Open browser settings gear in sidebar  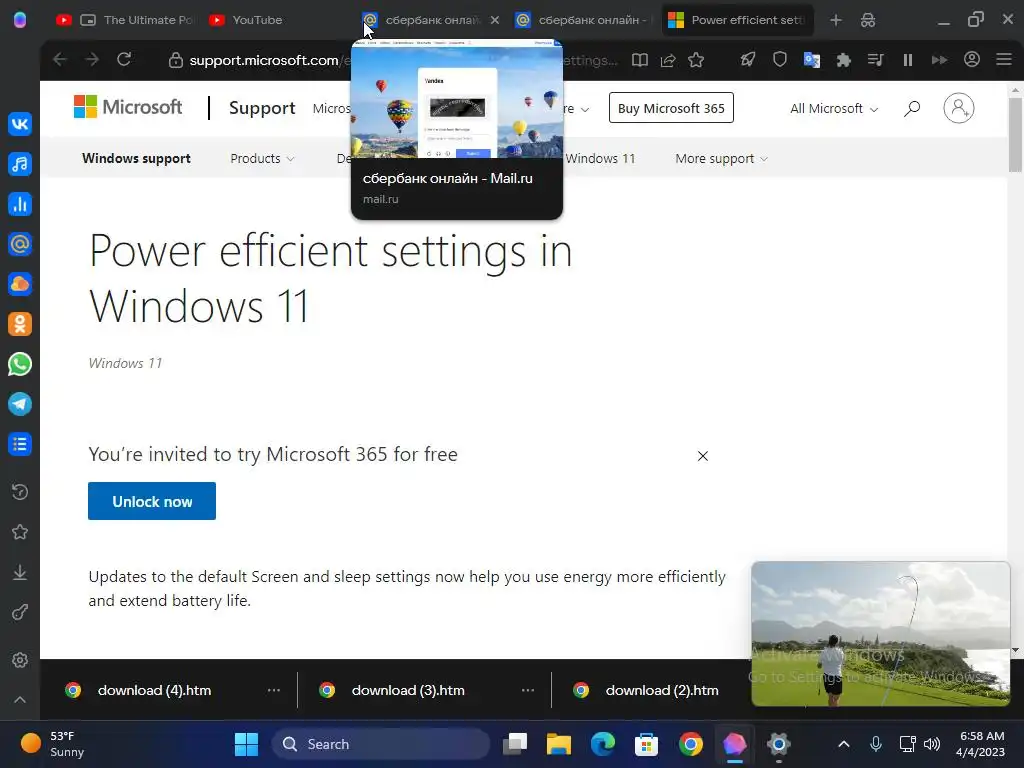click(20, 660)
